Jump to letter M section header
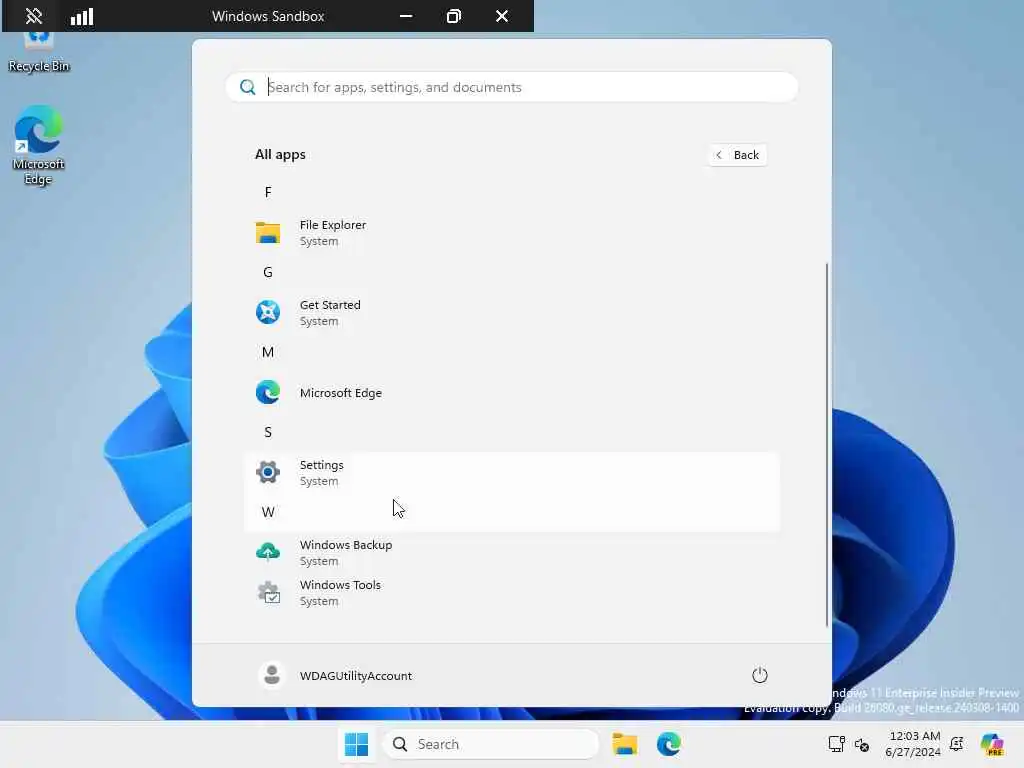The height and width of the screenshot is (768, 1024). [x=268, y=352]
